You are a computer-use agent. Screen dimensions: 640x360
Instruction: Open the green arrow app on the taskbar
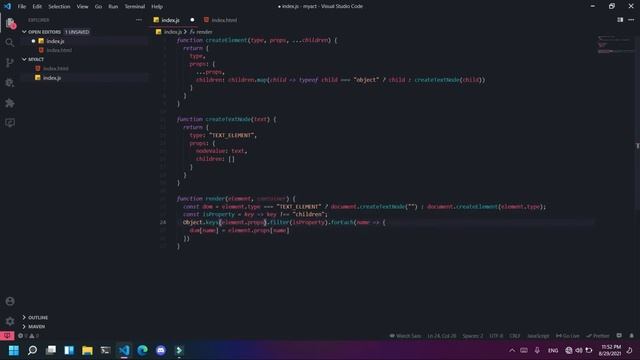coord(179,350)
